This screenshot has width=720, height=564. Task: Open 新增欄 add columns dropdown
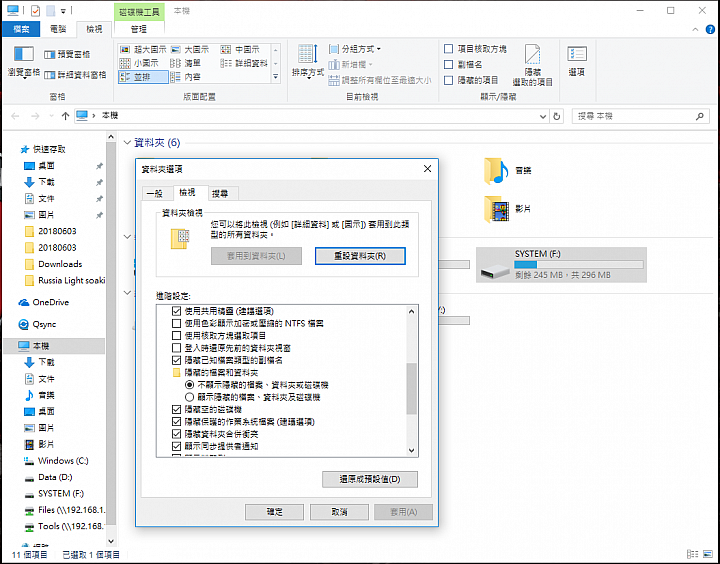click(x=350, y=65)
